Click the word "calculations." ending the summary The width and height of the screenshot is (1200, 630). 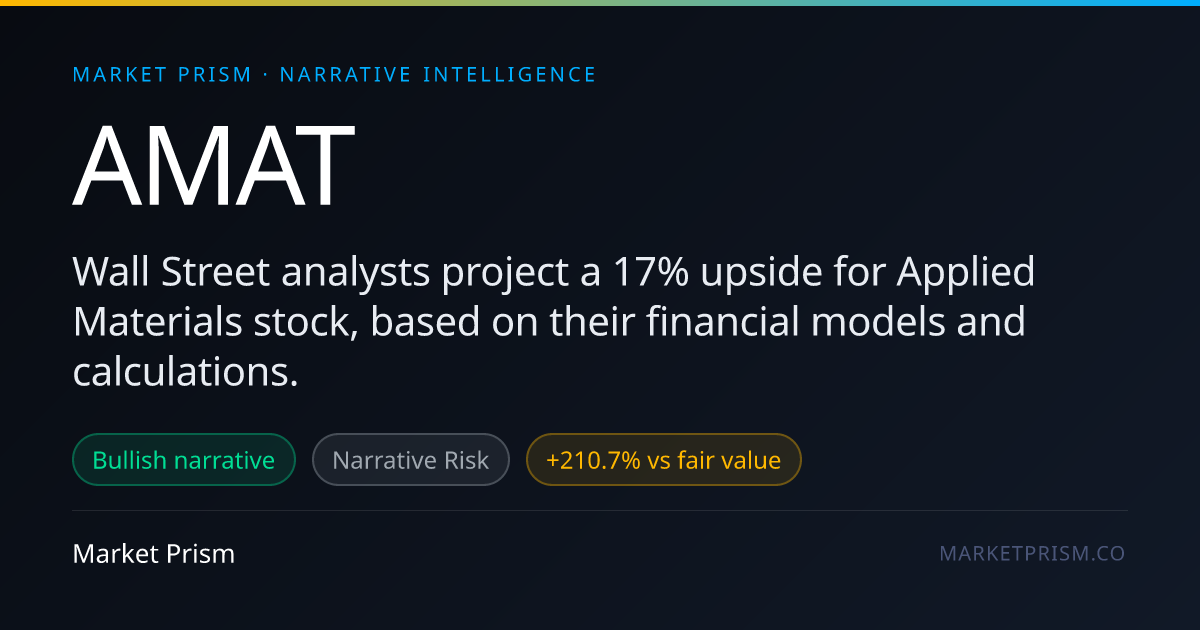(x=186, y=372)
